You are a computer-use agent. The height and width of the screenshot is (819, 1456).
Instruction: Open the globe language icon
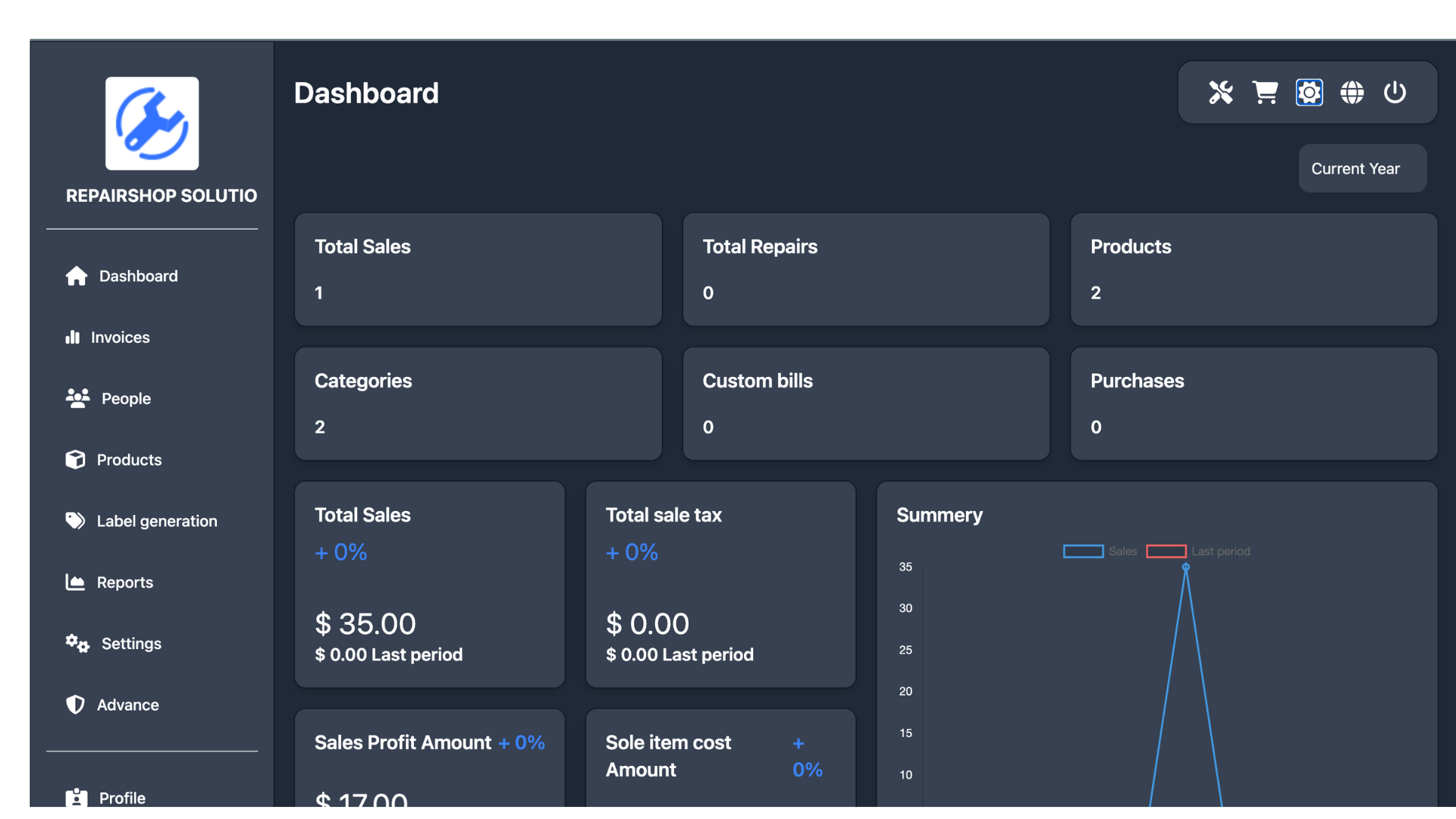[x=1352, y=93]
